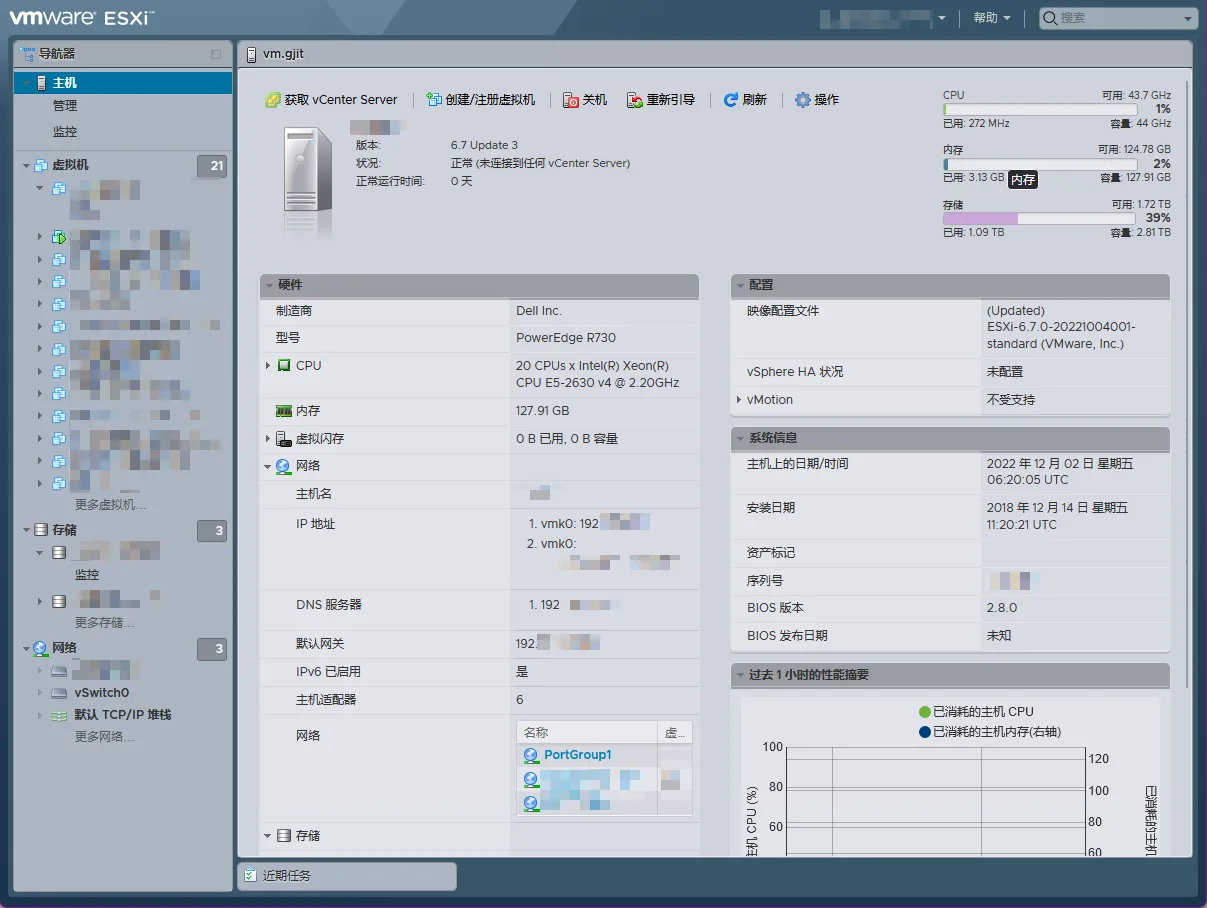Click the 关机 shutdown button
Viewport: 1207px width, 908px height.
585,100
